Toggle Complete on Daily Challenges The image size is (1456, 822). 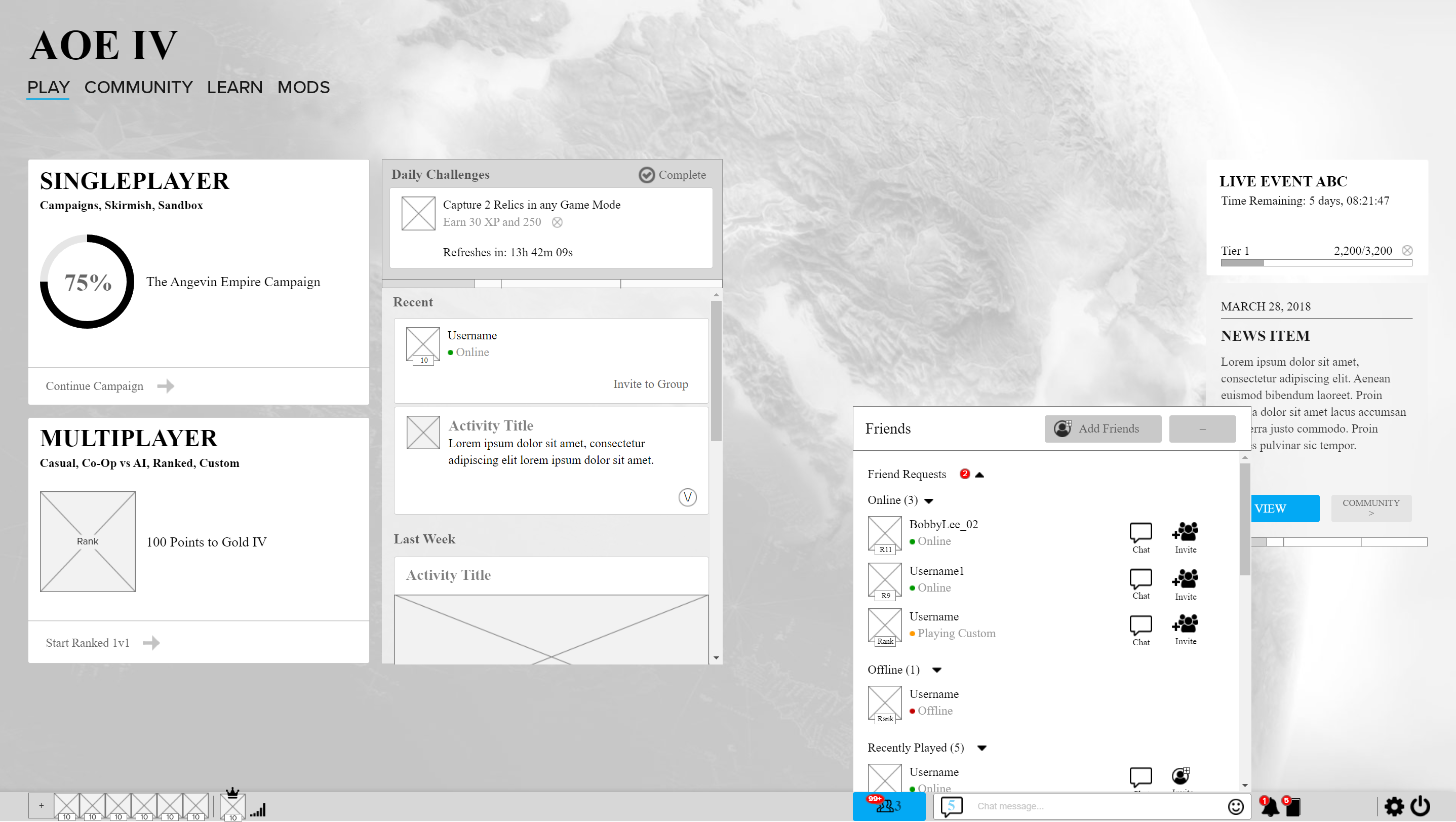tap(647, 175)
